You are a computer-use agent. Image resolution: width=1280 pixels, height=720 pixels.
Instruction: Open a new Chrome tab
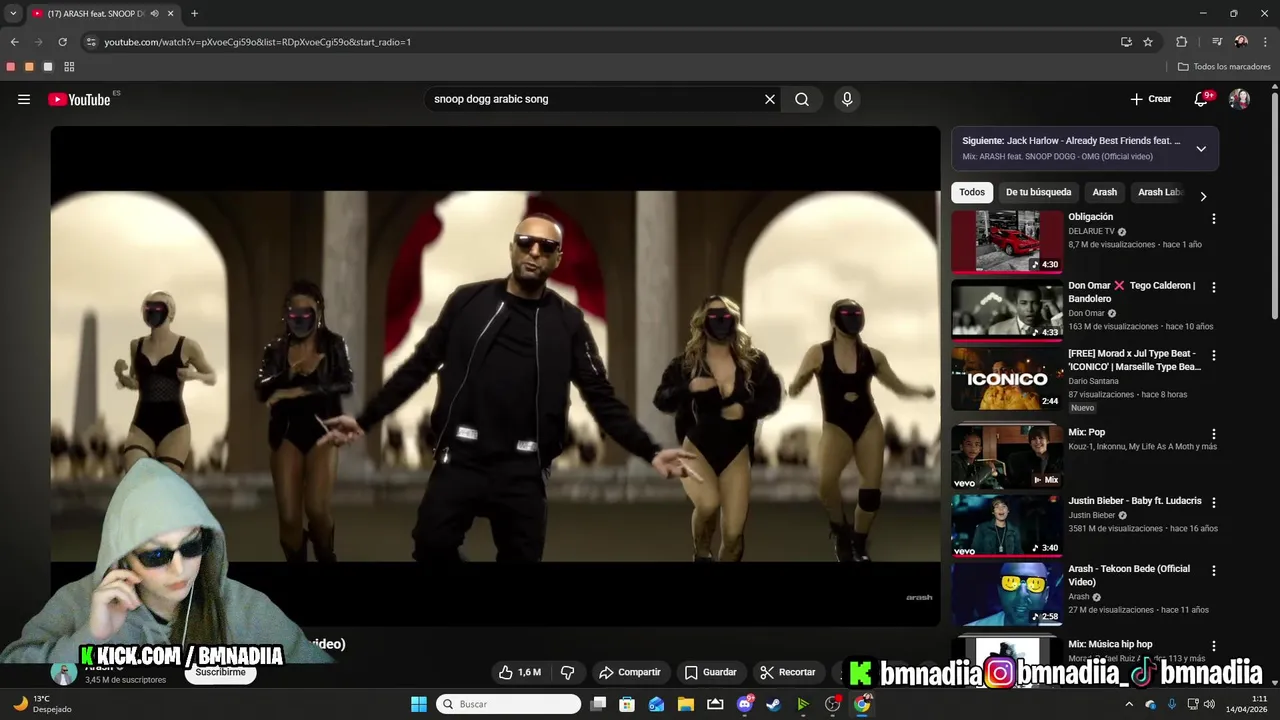(194, 14)
